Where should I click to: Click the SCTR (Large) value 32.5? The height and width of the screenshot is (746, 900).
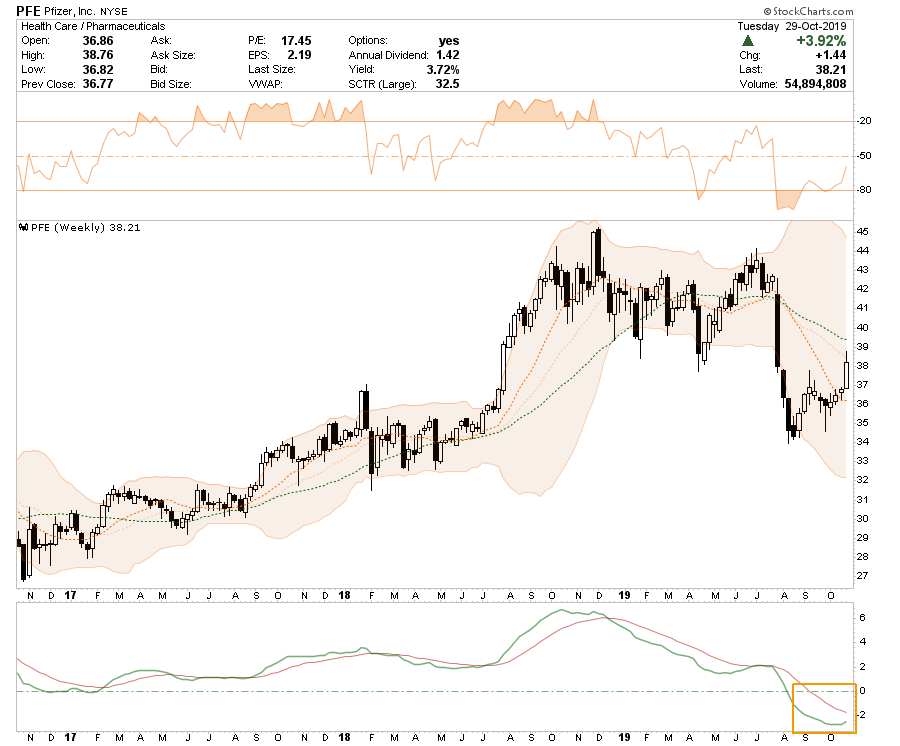tap(448, 84)
